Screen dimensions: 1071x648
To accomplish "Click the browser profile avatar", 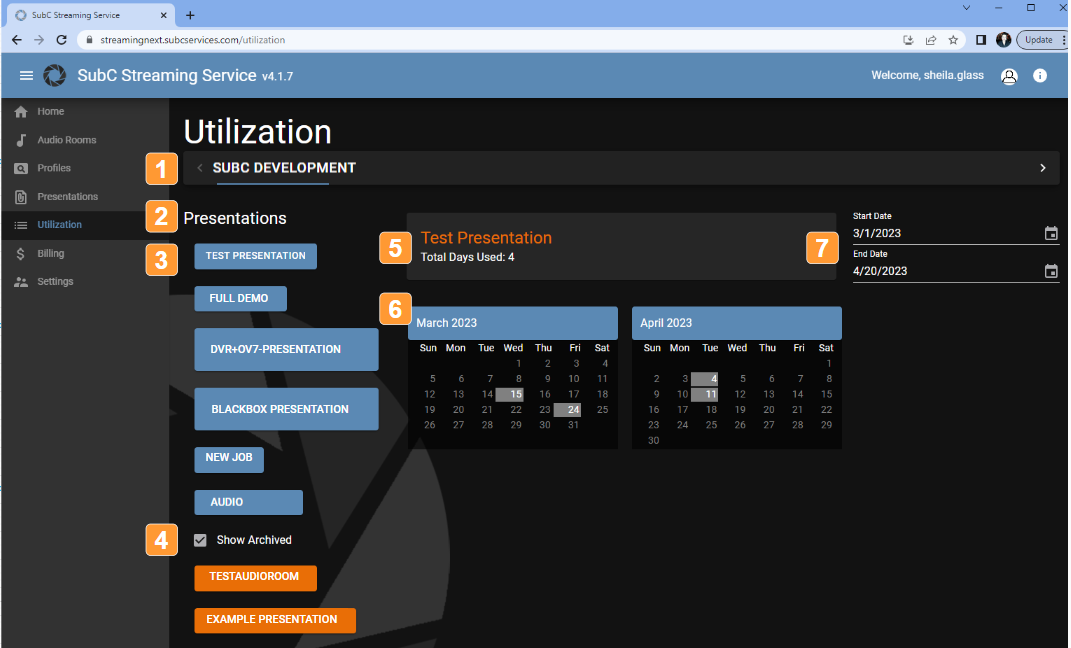I will (1003, 40).
